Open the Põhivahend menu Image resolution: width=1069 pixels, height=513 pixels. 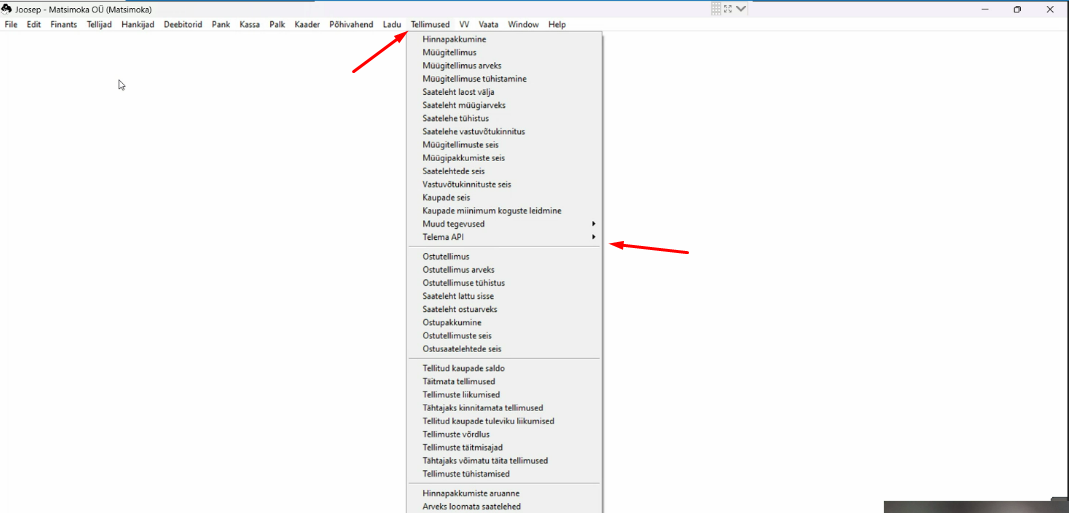click(351, 24)
